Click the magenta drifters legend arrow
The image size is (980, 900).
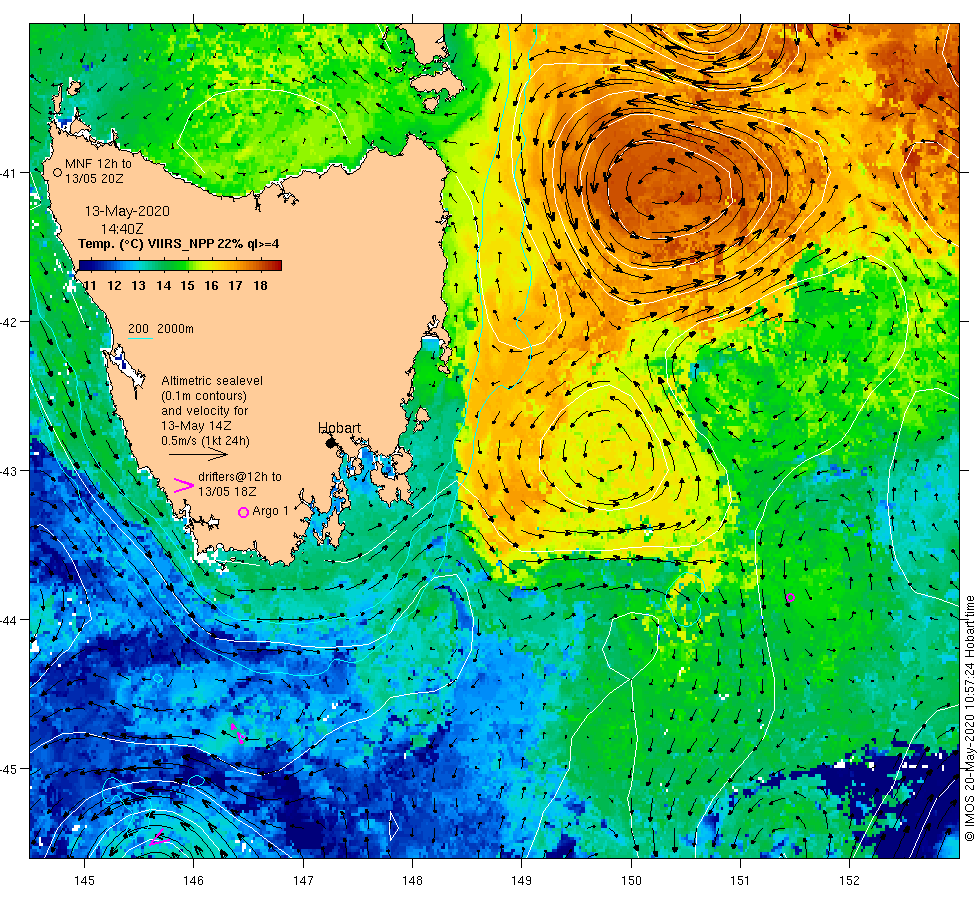tap(184, 485)
